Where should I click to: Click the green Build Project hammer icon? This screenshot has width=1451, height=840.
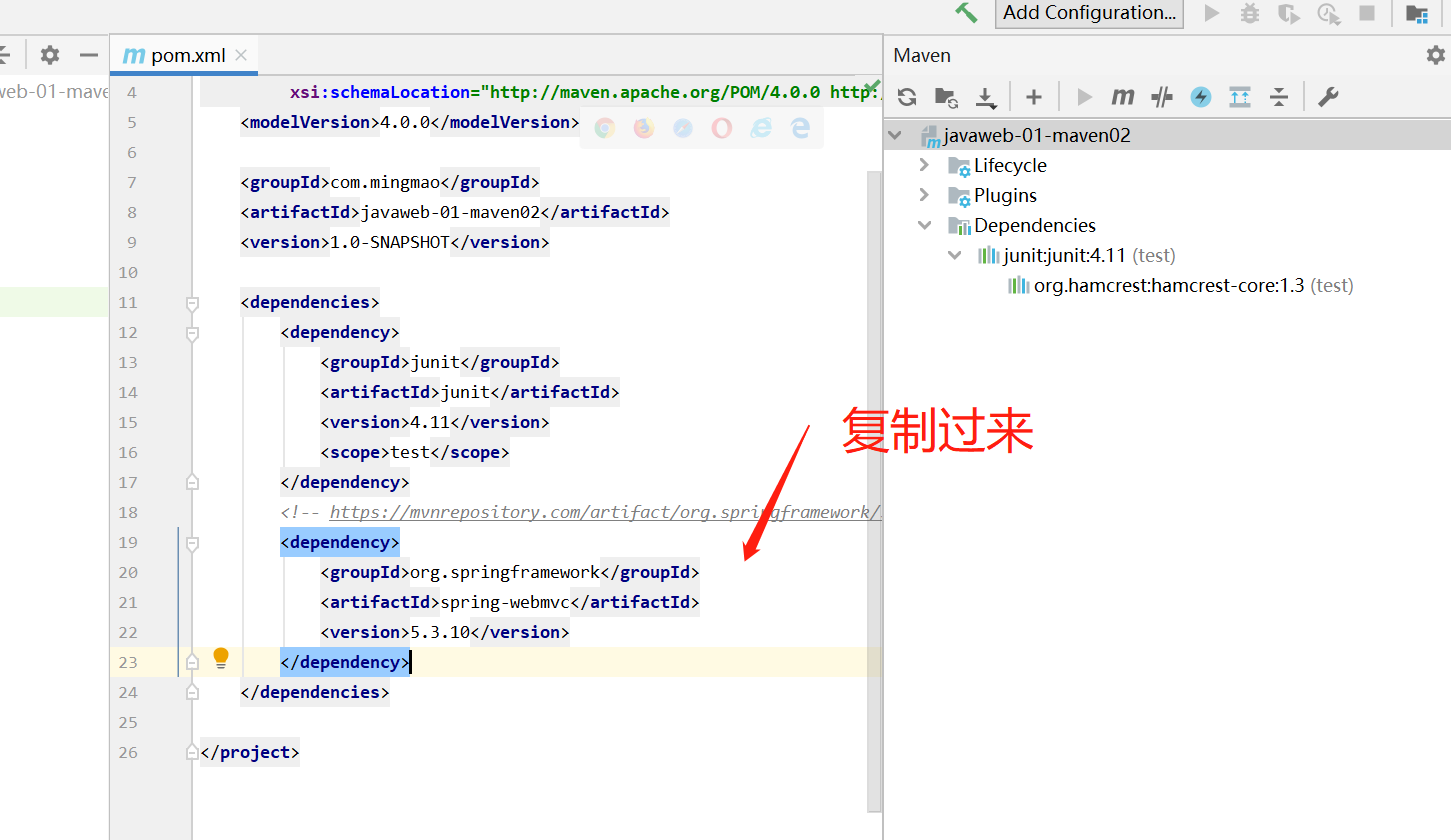(966, 12)
